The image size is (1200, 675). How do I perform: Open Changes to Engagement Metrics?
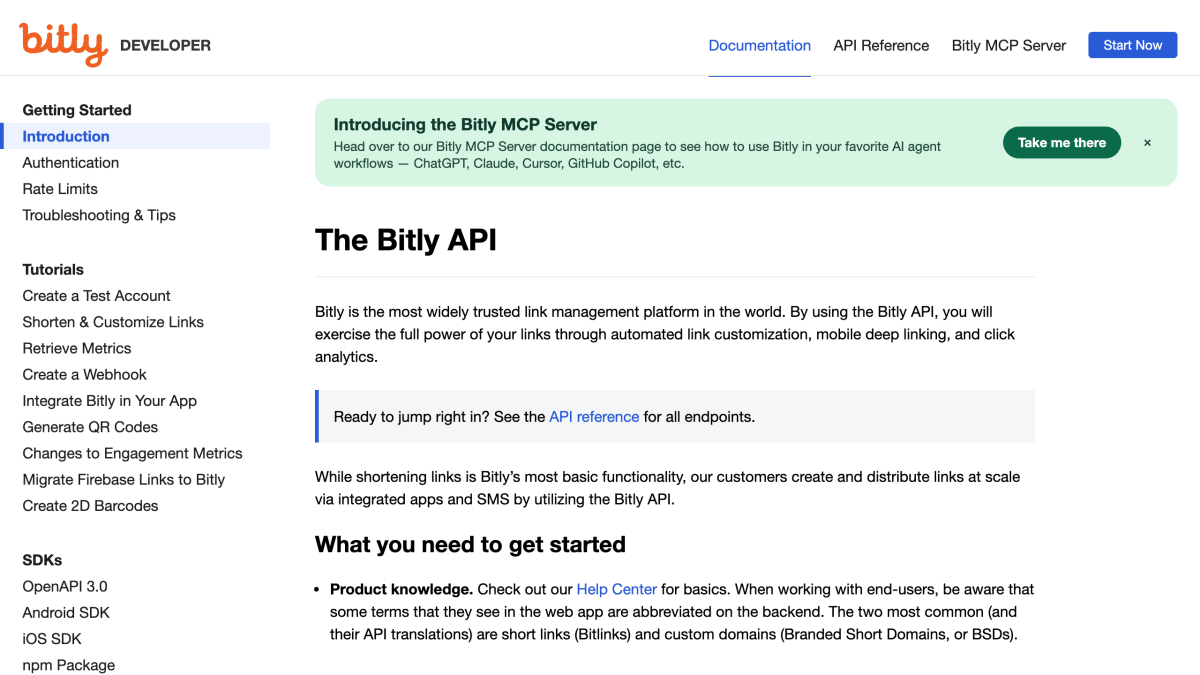pyautogui.click(x=132, y=453)
